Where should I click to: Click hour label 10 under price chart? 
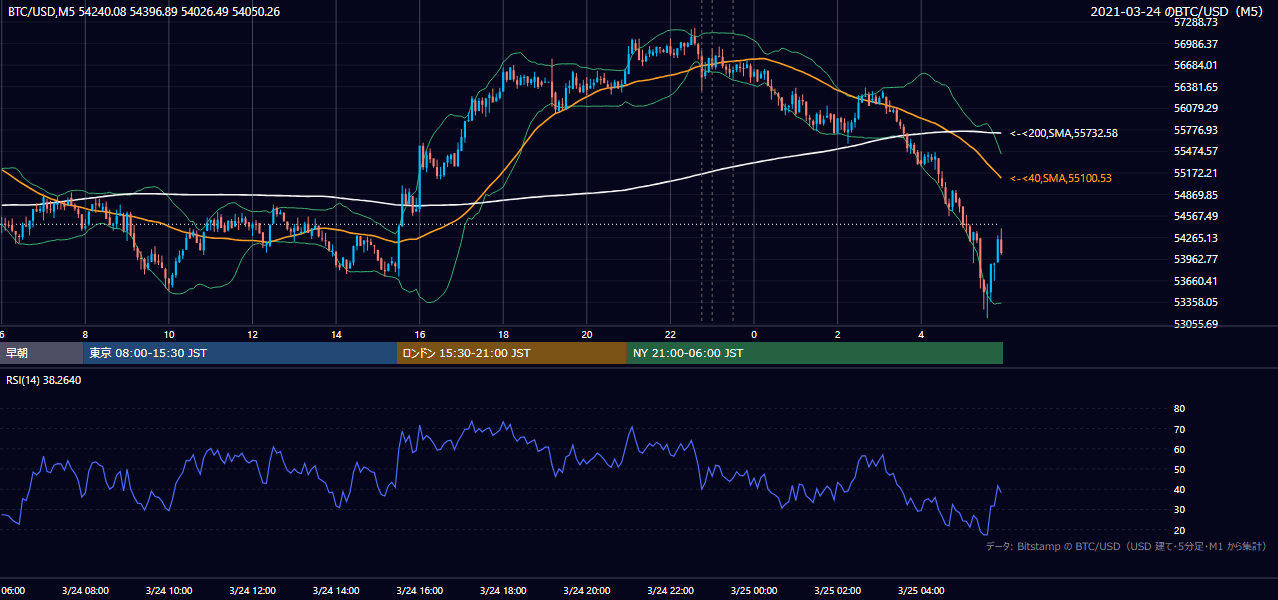(x=169, y=334)
